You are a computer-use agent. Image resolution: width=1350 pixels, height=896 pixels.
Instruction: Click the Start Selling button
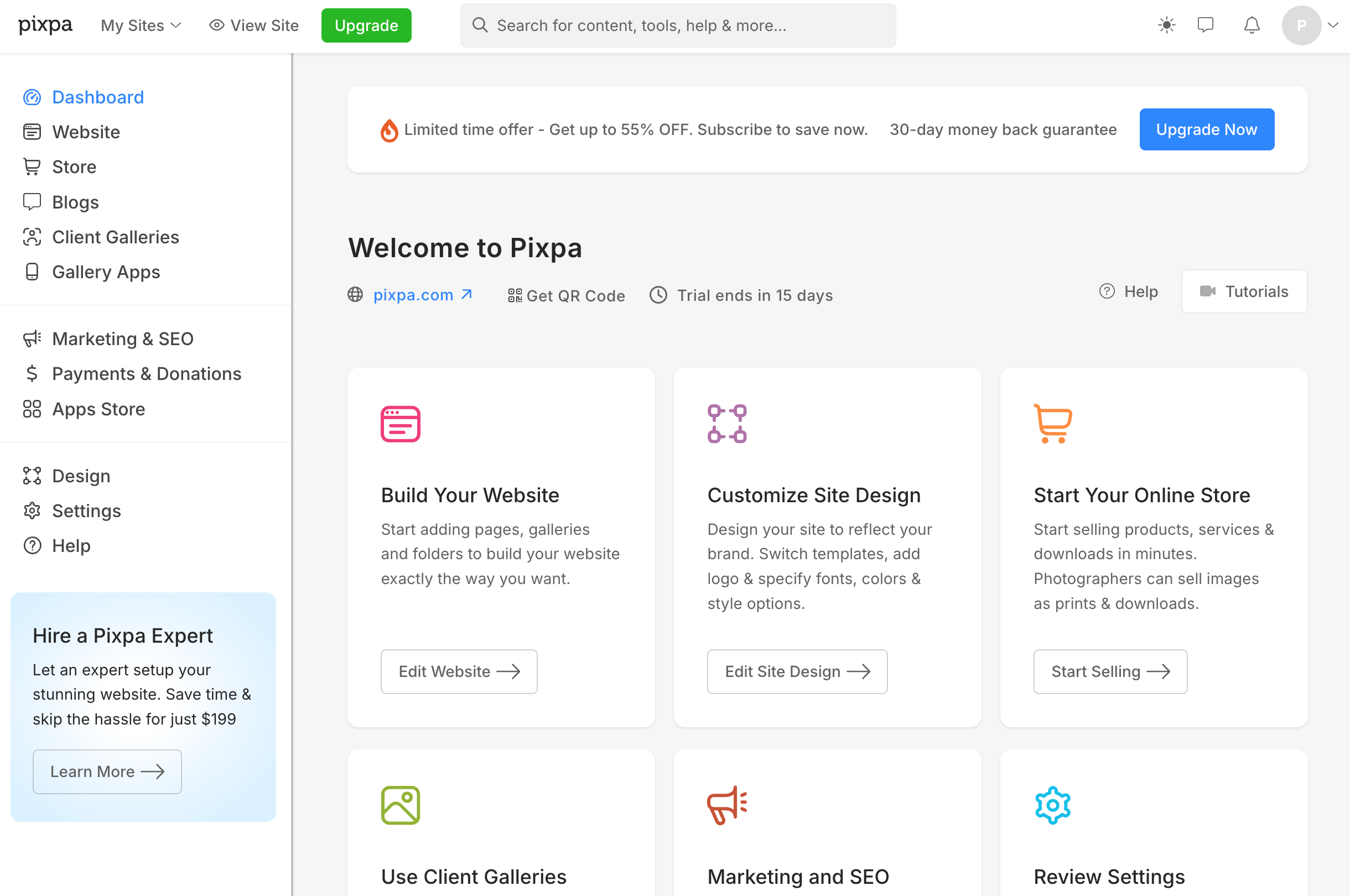[1110, 671]
